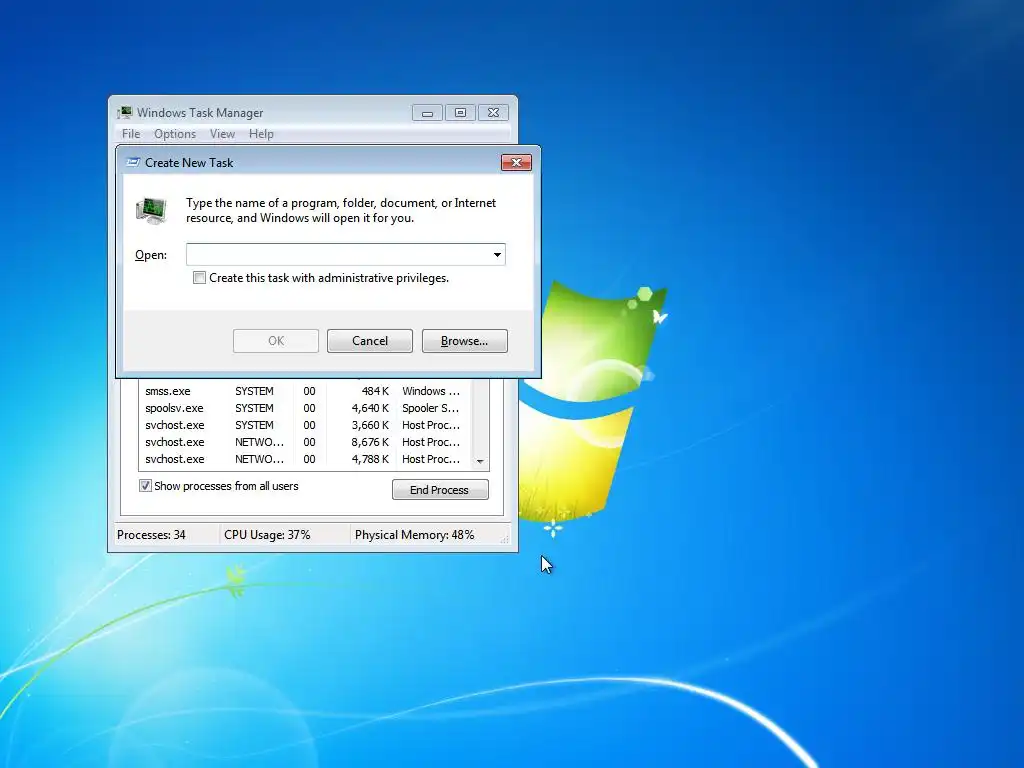
Task: Expand the Open combo box dropdown arrow
Action: coord(497,255)
